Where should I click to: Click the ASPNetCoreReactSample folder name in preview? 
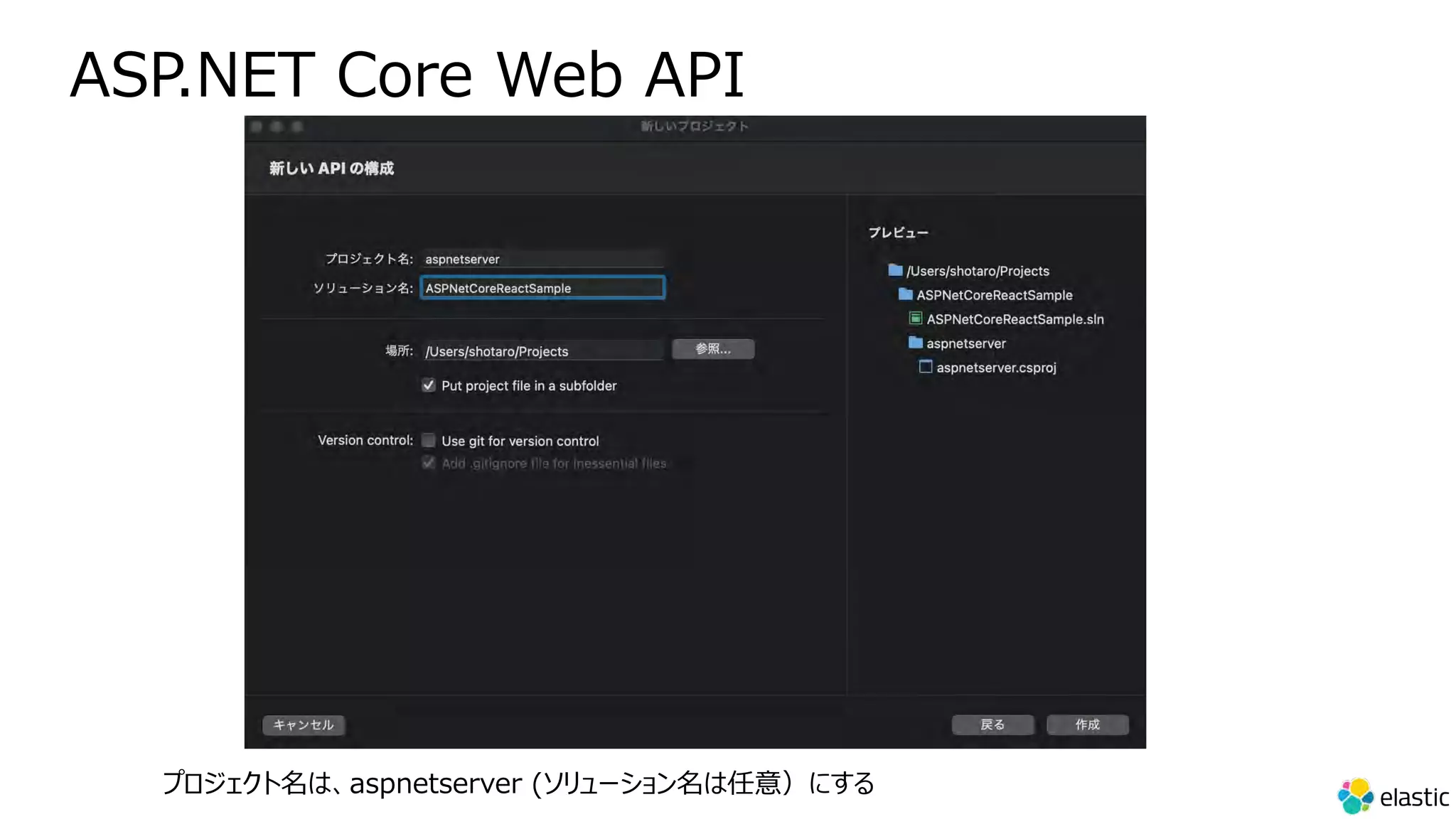(x=995, y=295)
